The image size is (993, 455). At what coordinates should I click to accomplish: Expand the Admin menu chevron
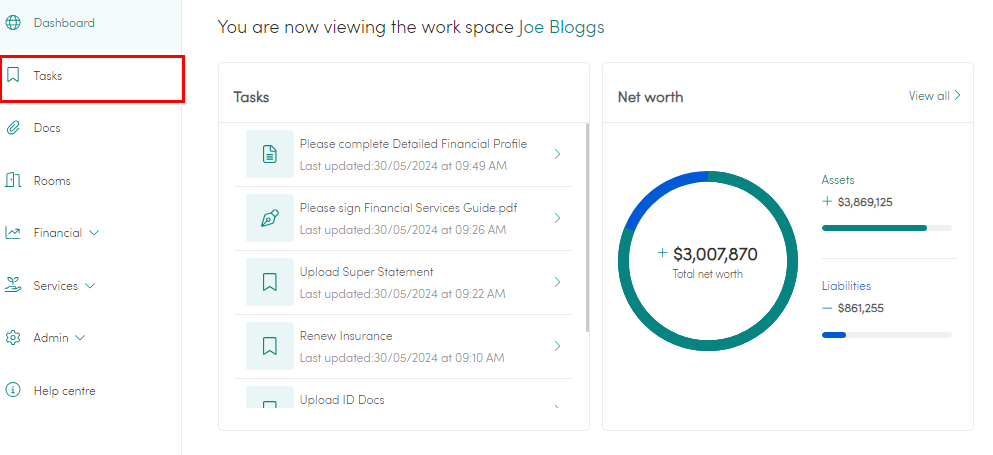click(x=80, y=338)
